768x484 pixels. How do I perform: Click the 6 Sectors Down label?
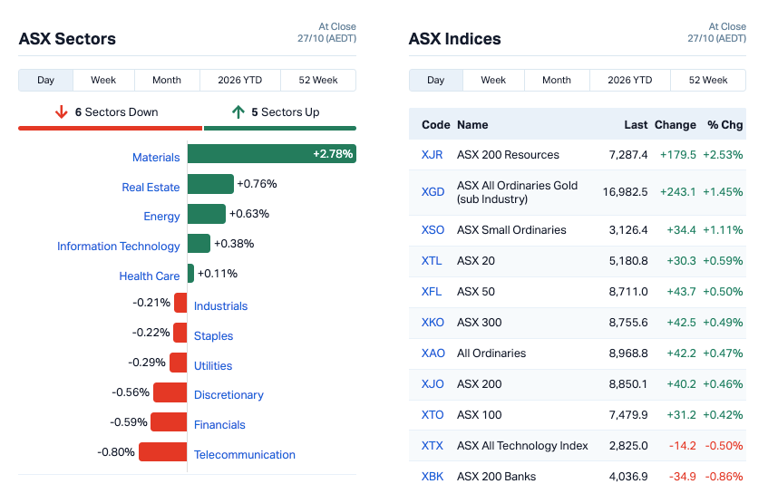[x=117, y=112]
